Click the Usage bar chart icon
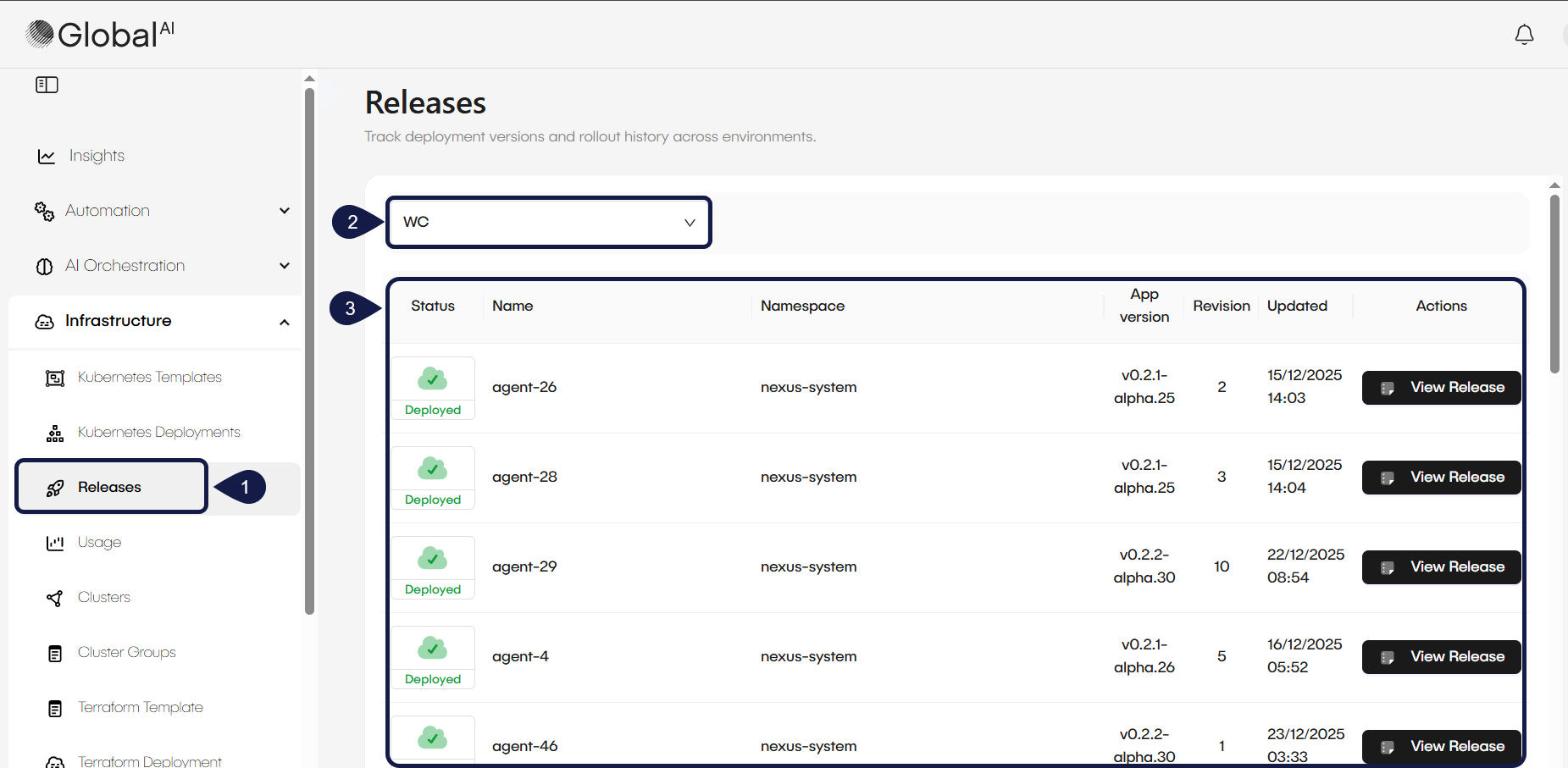Screen dimensions: 1568x768 [x=55, y=543]
